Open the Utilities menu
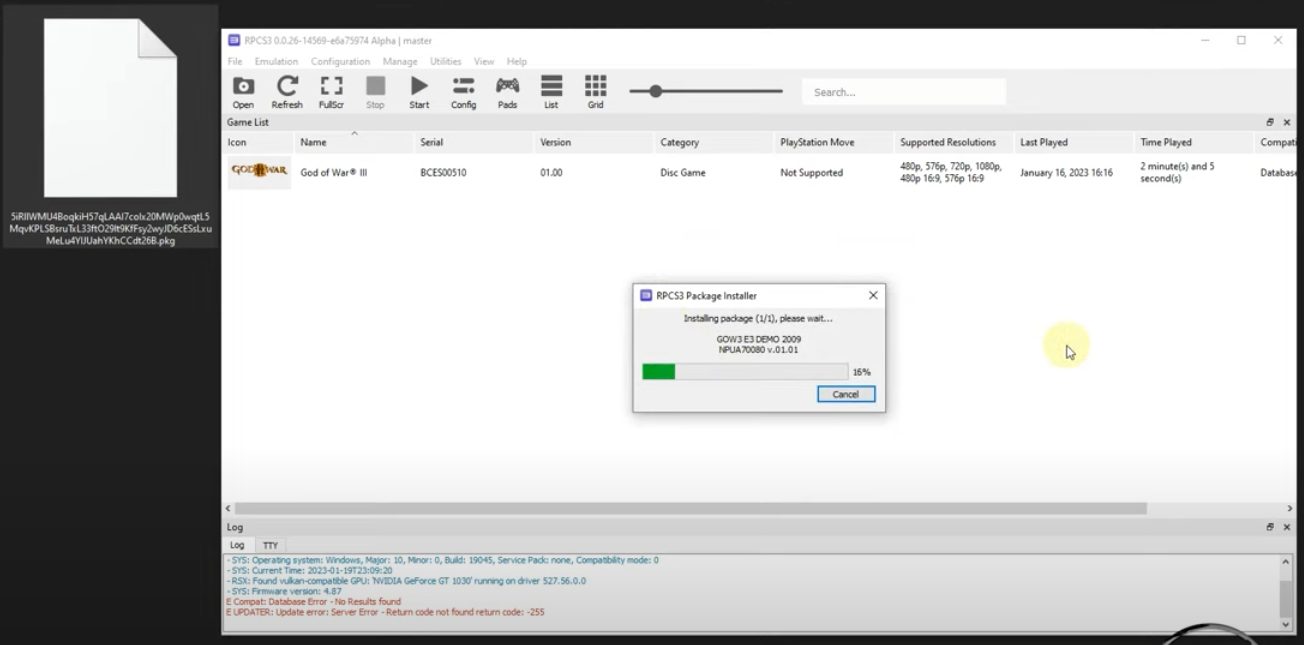This screenshot has height=645, width=1304. (x=446, y=61)
